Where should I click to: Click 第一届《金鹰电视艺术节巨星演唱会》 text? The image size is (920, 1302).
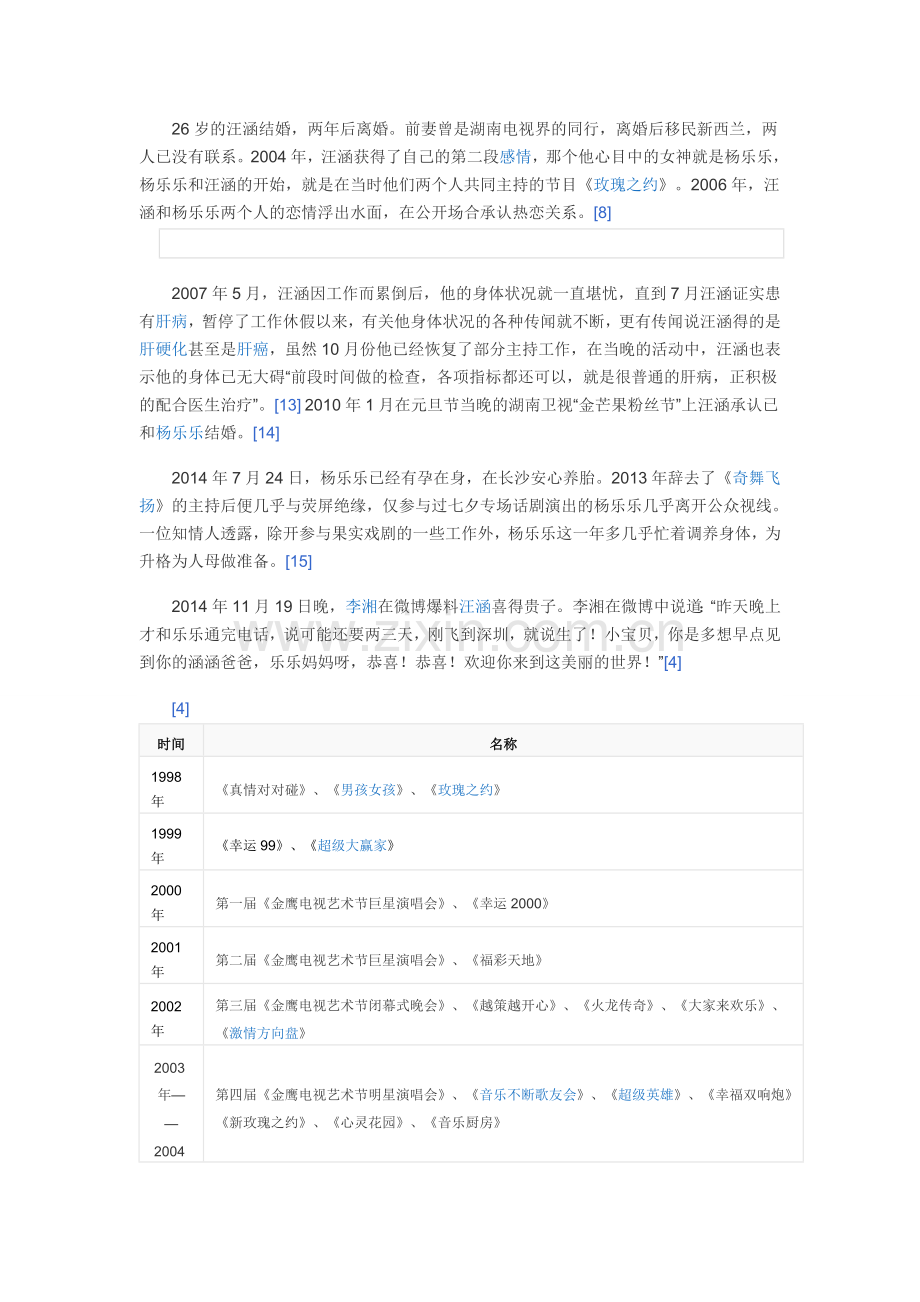click(331, 903)
